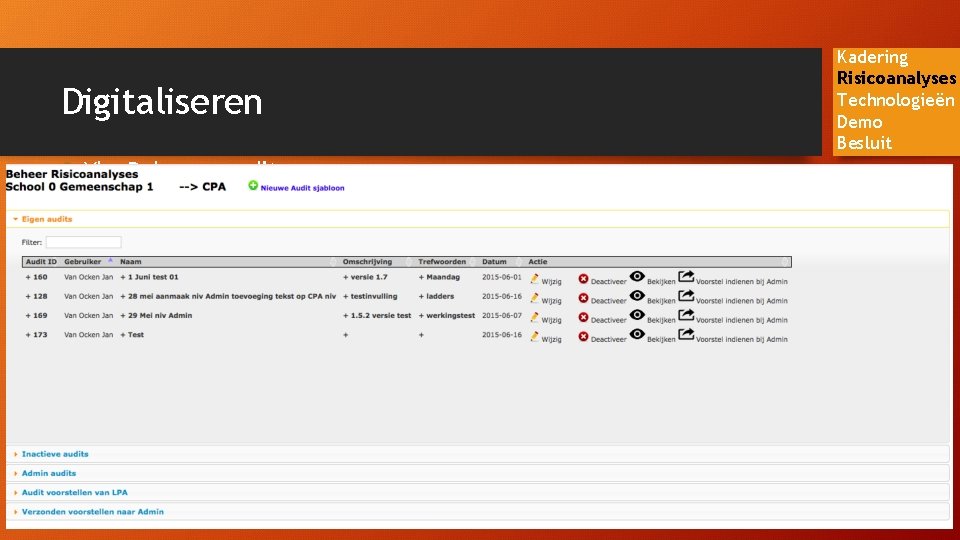Click the eye Bekijken icon for audit 169

point(637,315)
